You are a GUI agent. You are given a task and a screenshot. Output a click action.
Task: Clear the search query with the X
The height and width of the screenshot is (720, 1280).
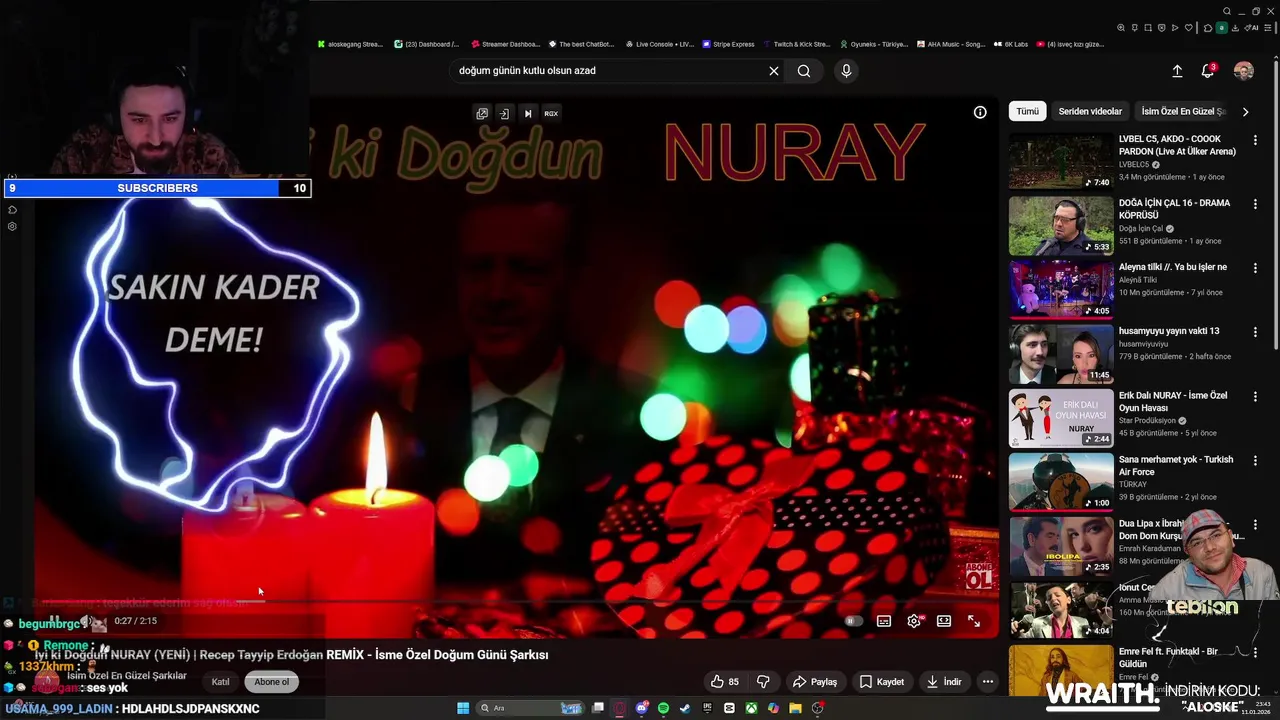click(773, 71)
